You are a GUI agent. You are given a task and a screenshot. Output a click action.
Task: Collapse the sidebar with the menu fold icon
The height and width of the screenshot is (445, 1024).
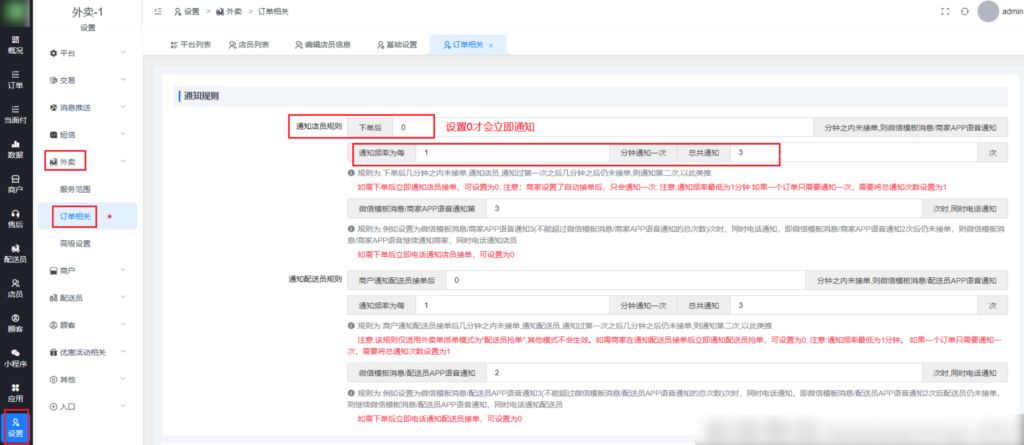tap(158, 11)
